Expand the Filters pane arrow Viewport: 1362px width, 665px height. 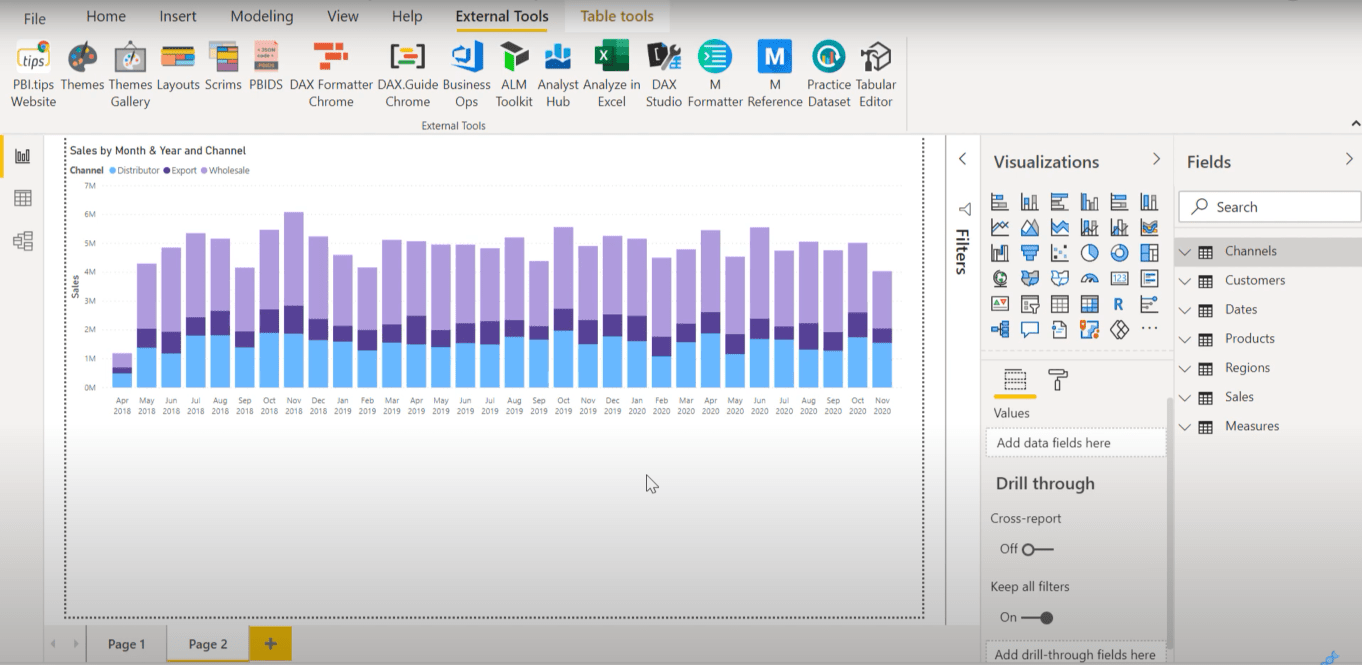[x=962, y=159]
